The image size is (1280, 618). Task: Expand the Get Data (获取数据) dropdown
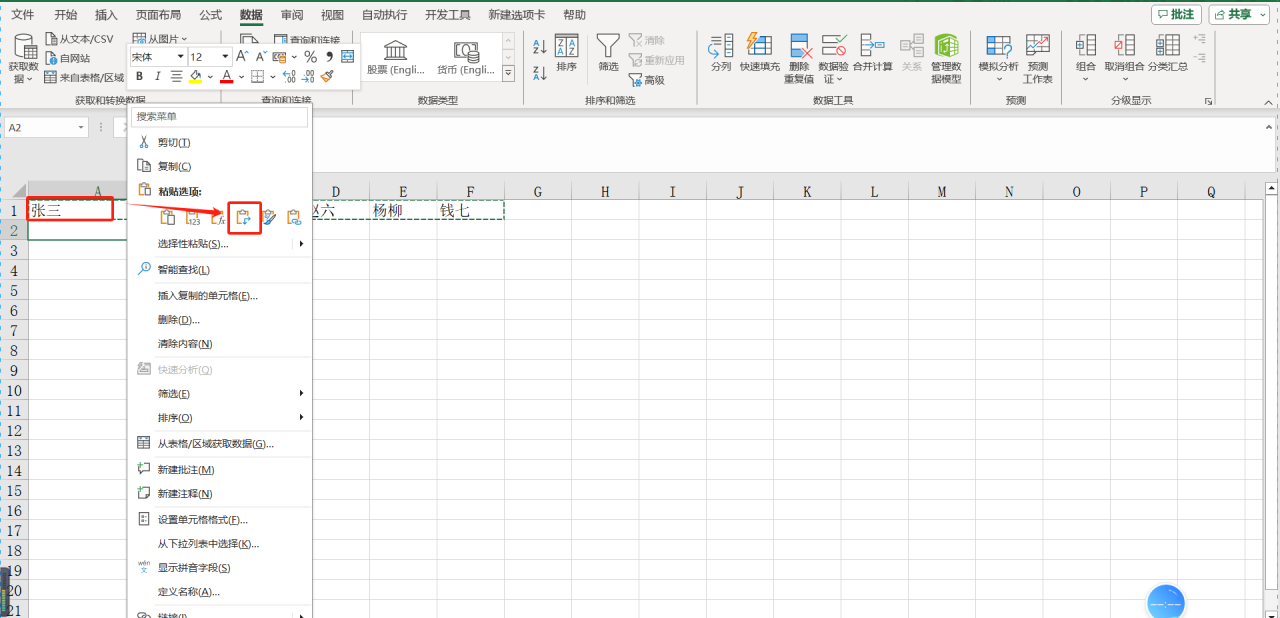pos(32,79)
